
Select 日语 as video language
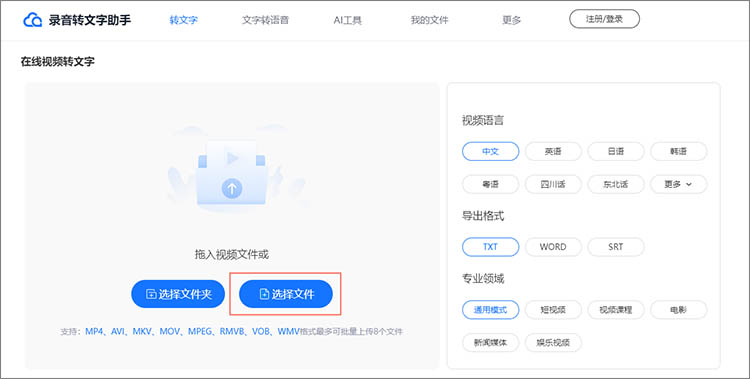point(616,151)
